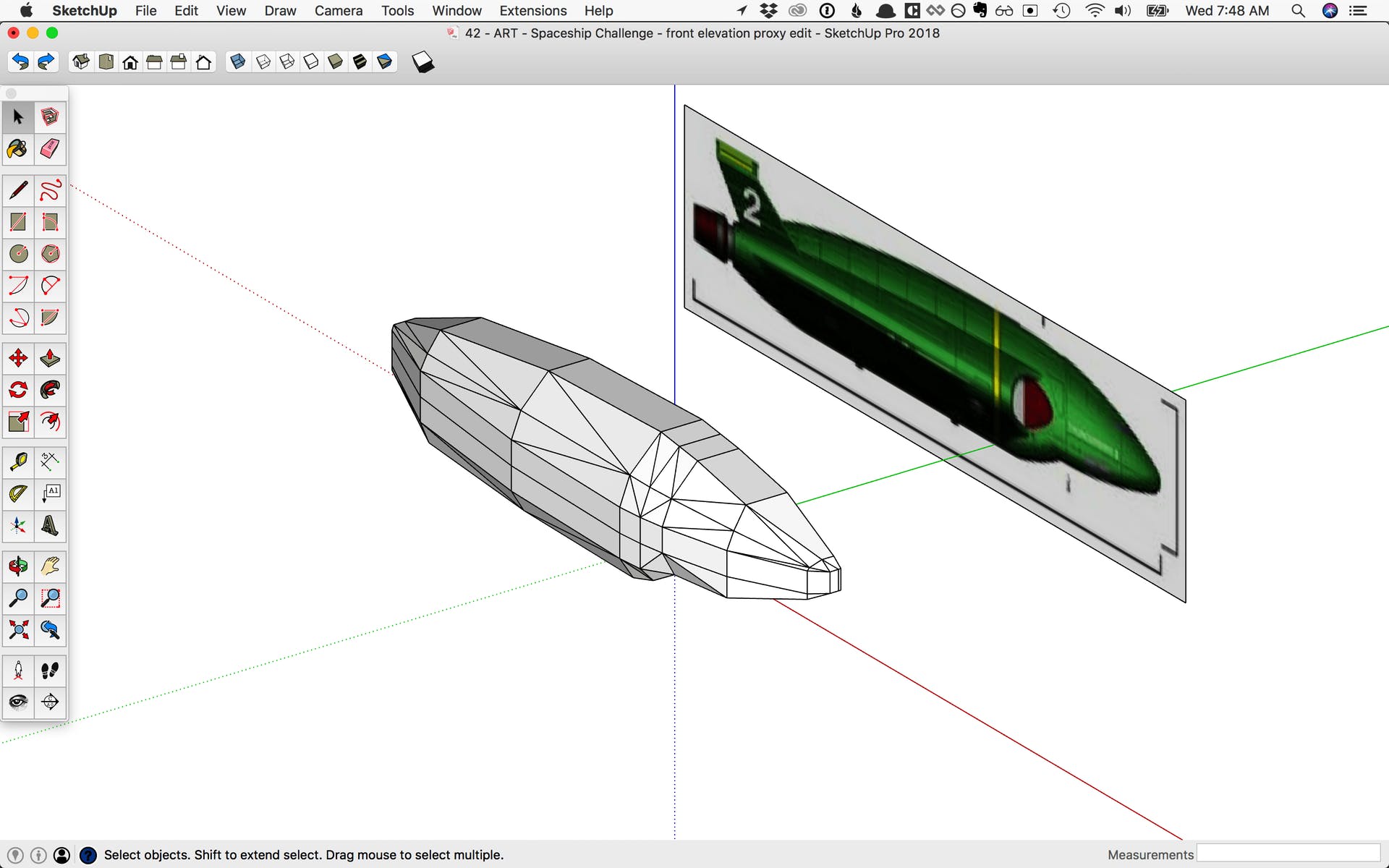Image resolution: width=1389 pixels, height=868 pixels.
Task: Choose the Tape Measure tool
Action: click(18, 461)
